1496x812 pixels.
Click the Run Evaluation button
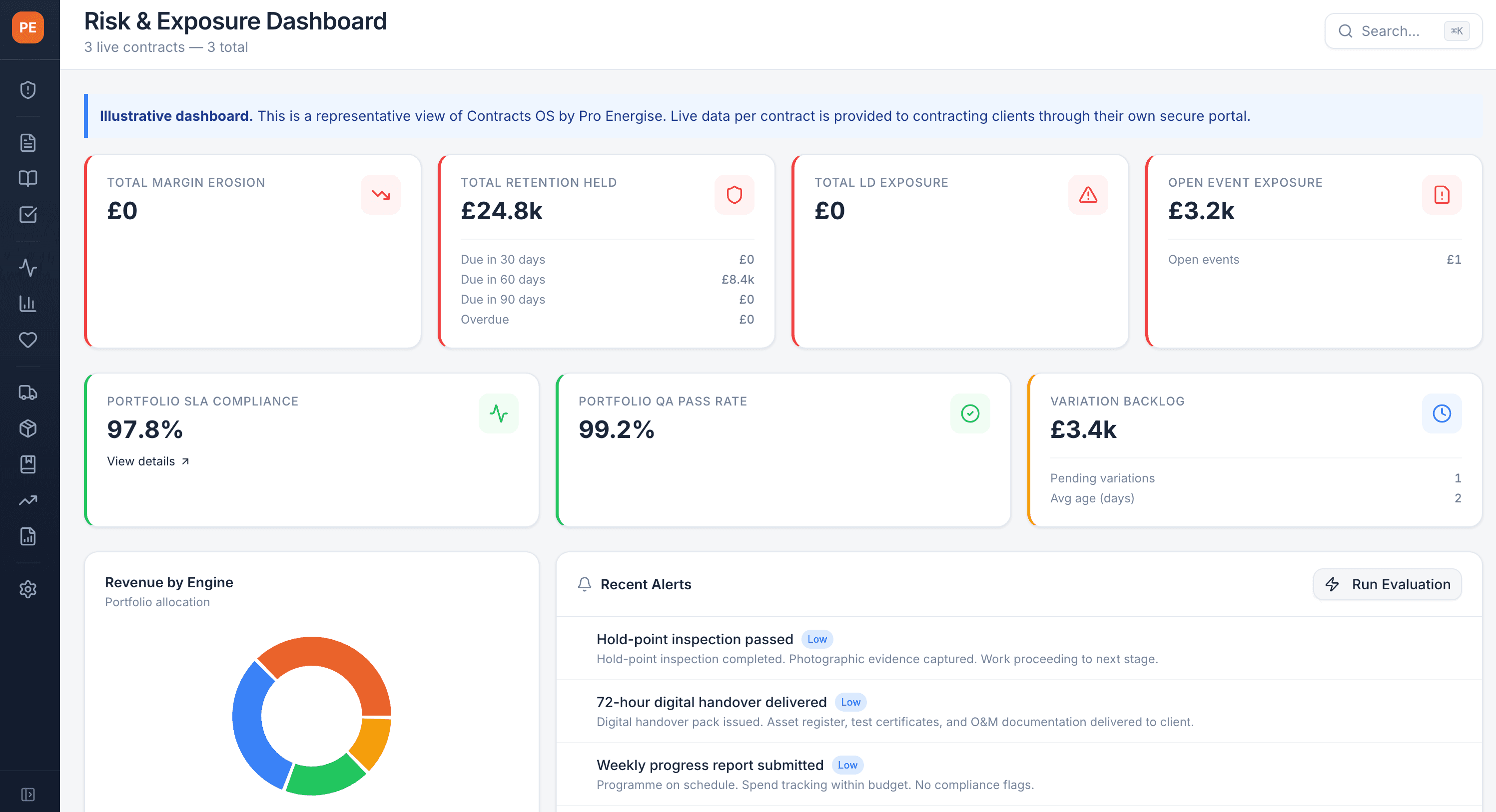[1388, 584]
